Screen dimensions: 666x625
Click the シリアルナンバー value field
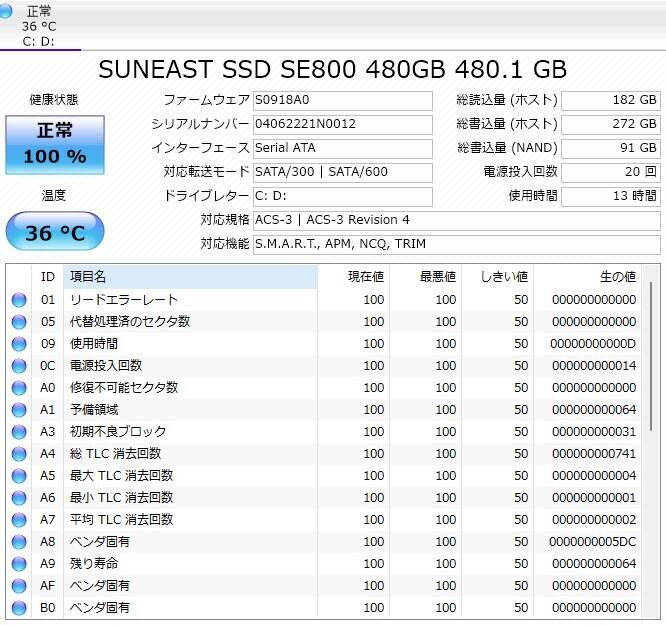341,124
